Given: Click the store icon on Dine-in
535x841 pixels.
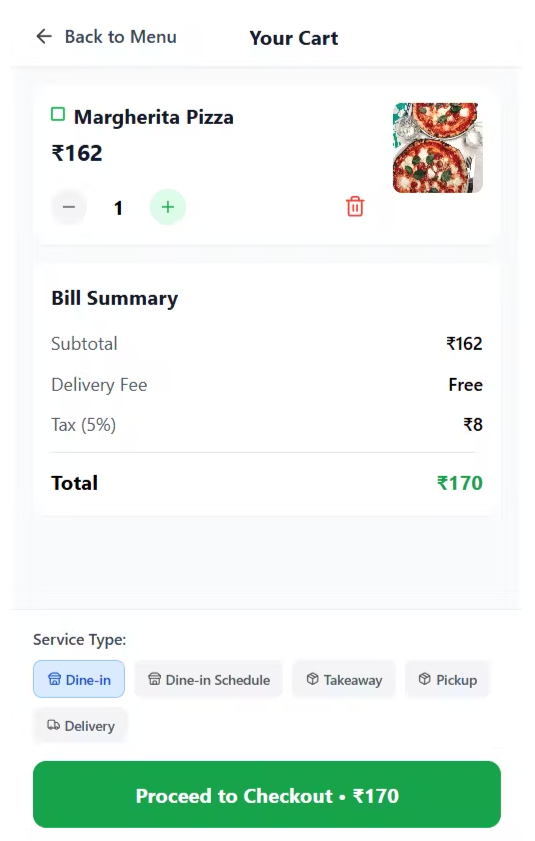Looking at the screenshot, I should (x=55, y=679).
